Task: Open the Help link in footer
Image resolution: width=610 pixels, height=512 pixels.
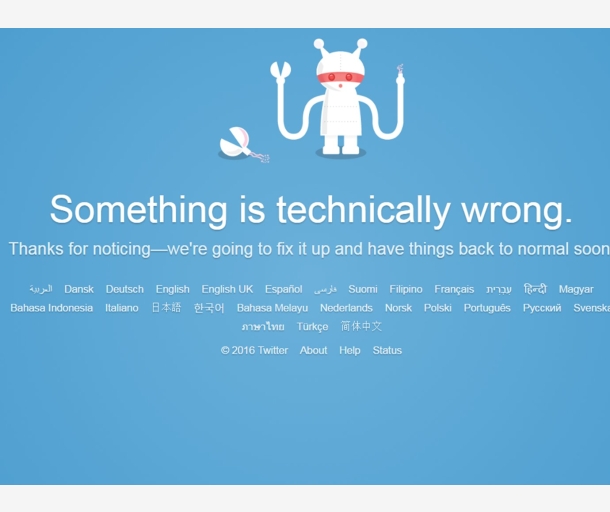Action: coord(350,351)
